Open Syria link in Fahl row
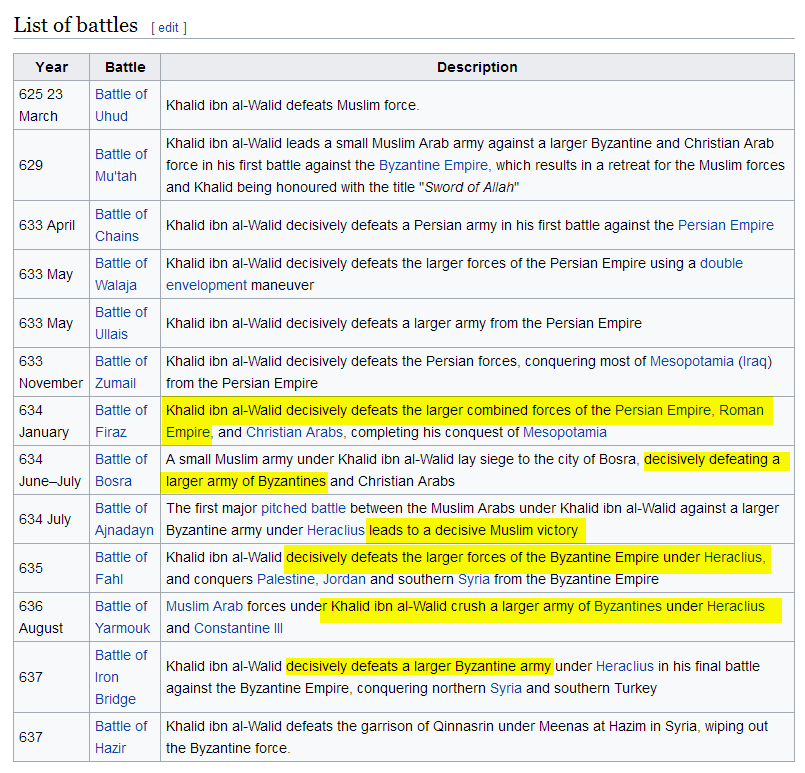805x773 pixels. click(x=473, y=579)
